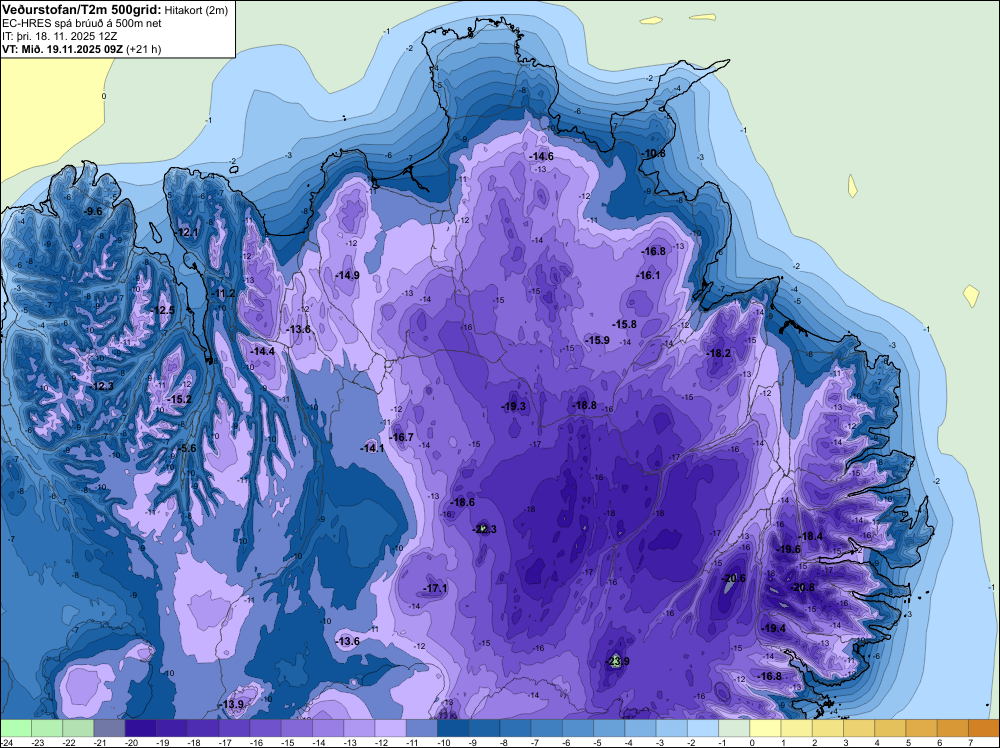Click the Veðurstofan/T2m 500grid title text

coord(81,9)
